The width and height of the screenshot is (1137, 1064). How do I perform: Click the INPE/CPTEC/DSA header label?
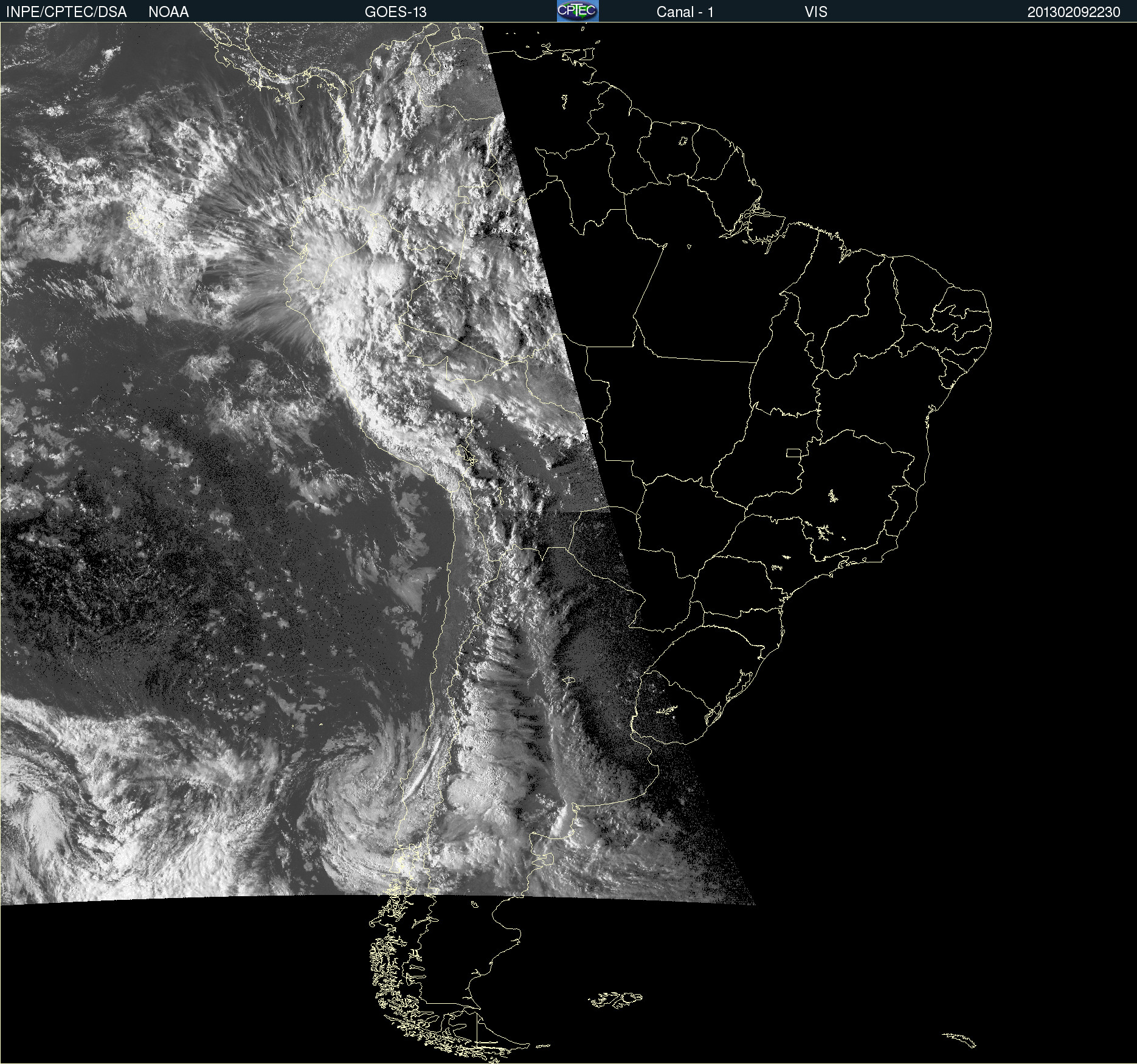[66, 12]
